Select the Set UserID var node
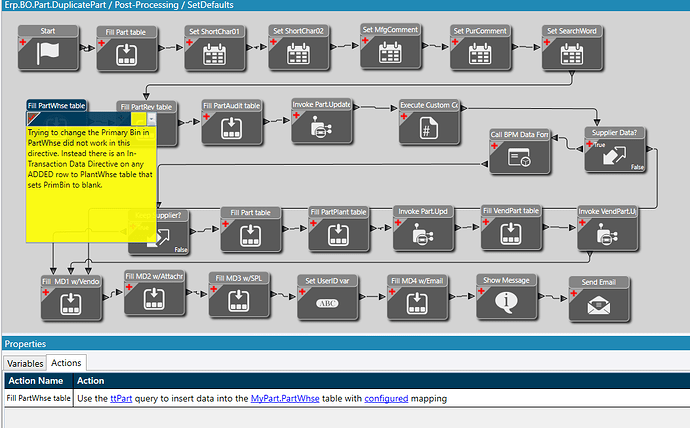Image resolution: width=690 pixels, height=428 pixels. coord(327,297)
